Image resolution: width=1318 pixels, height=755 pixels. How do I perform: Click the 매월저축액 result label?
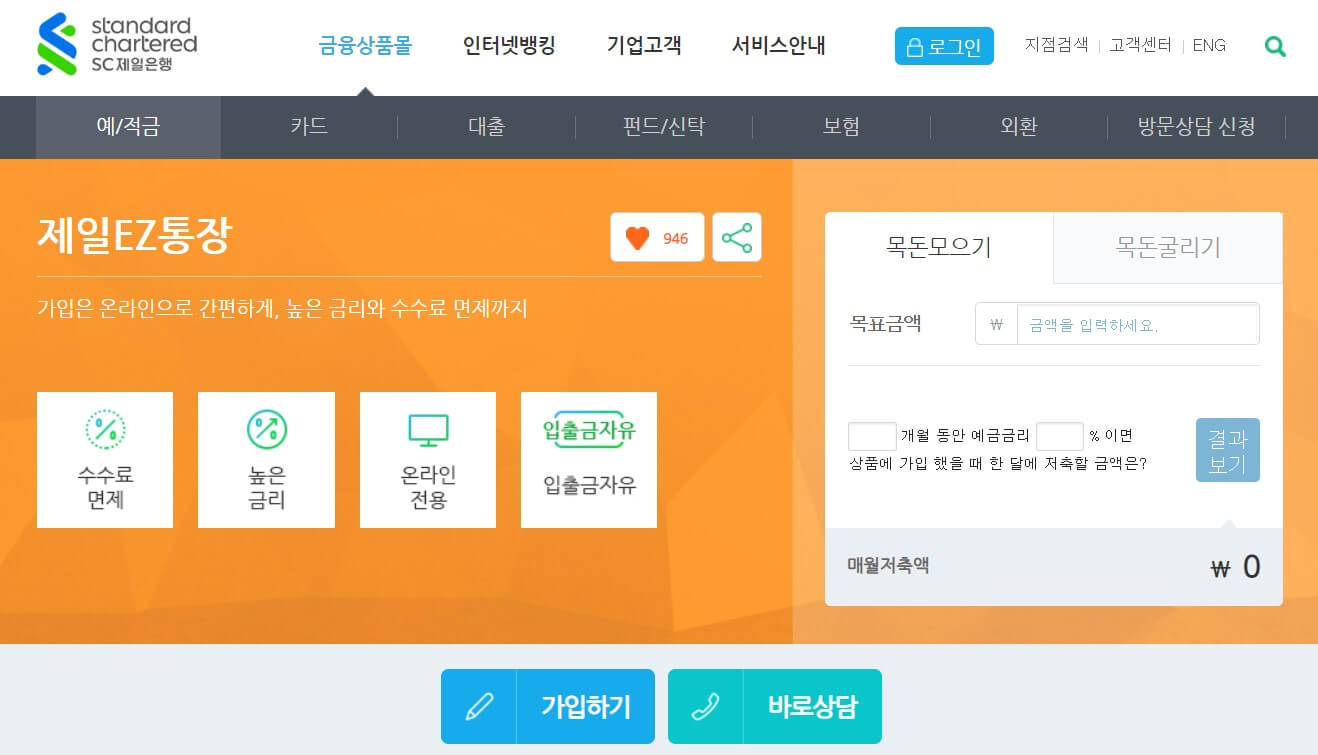tap(888, 565)
